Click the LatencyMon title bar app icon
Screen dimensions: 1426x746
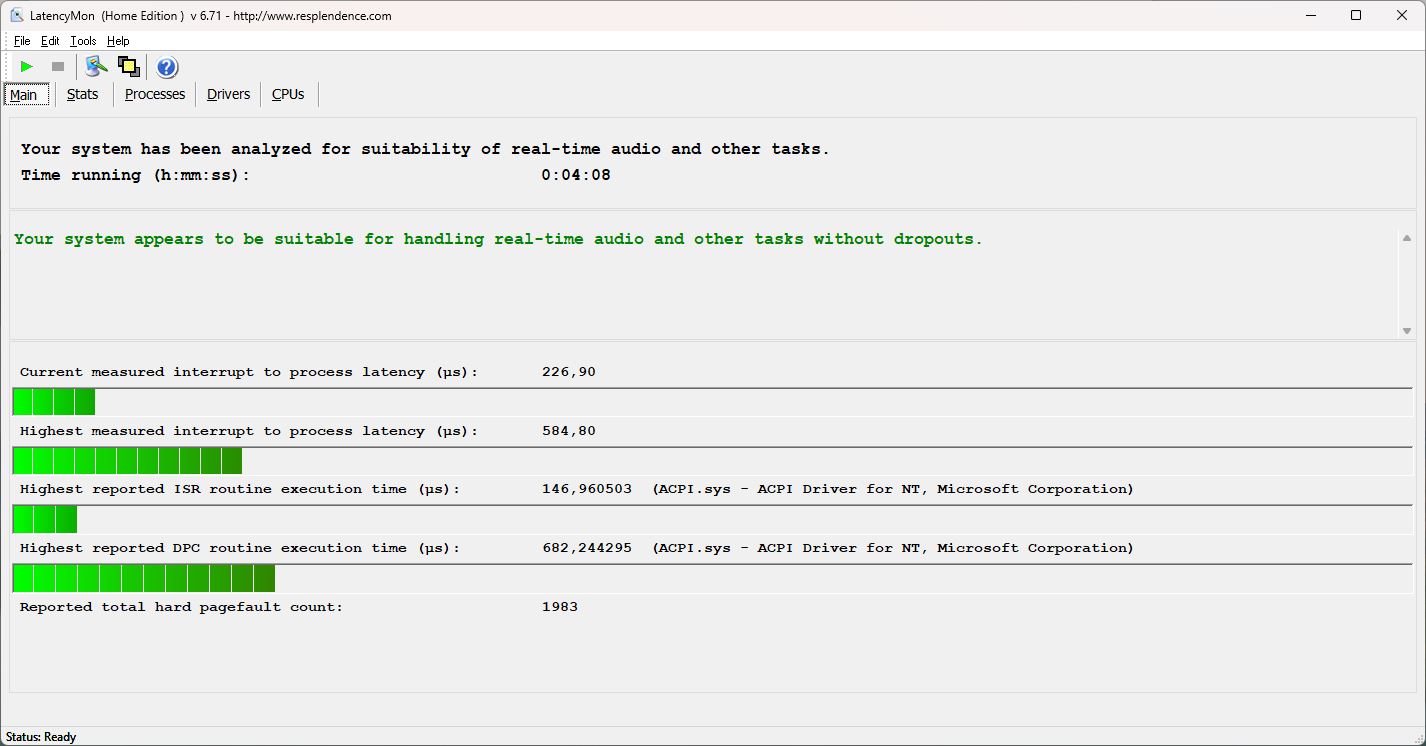(x=17, y=15)
